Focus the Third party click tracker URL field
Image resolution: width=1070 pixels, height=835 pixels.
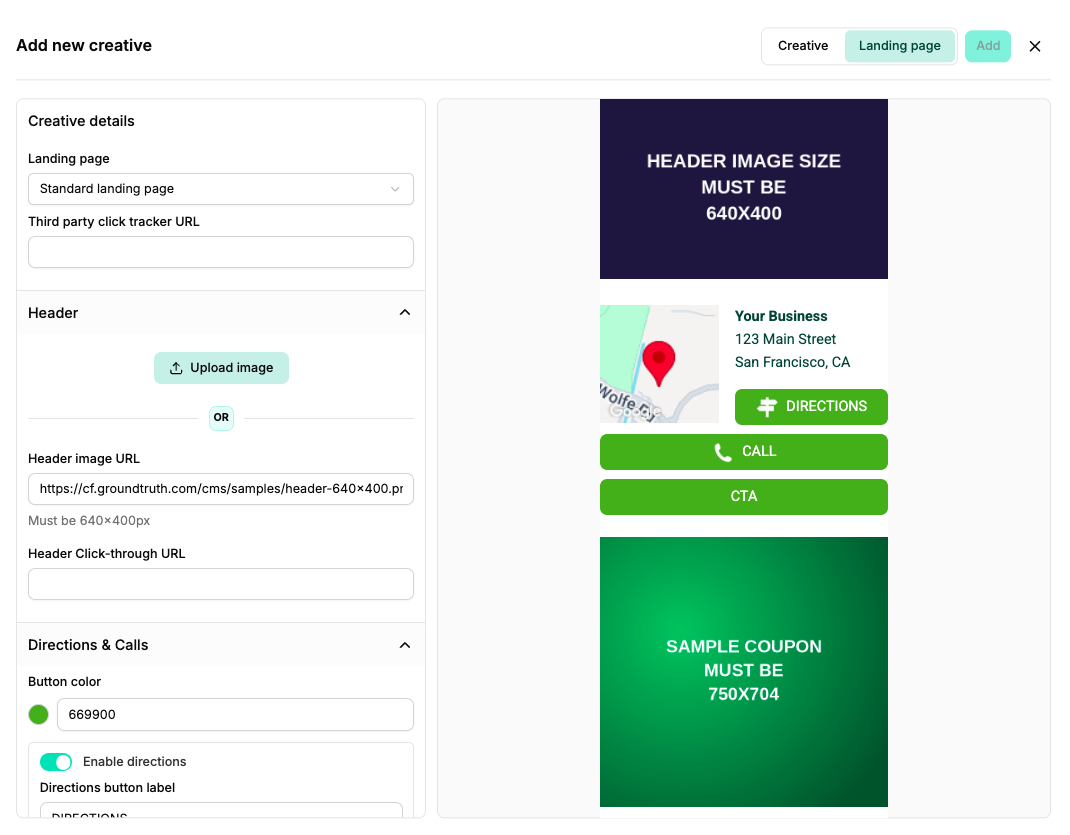click(220, 252)
